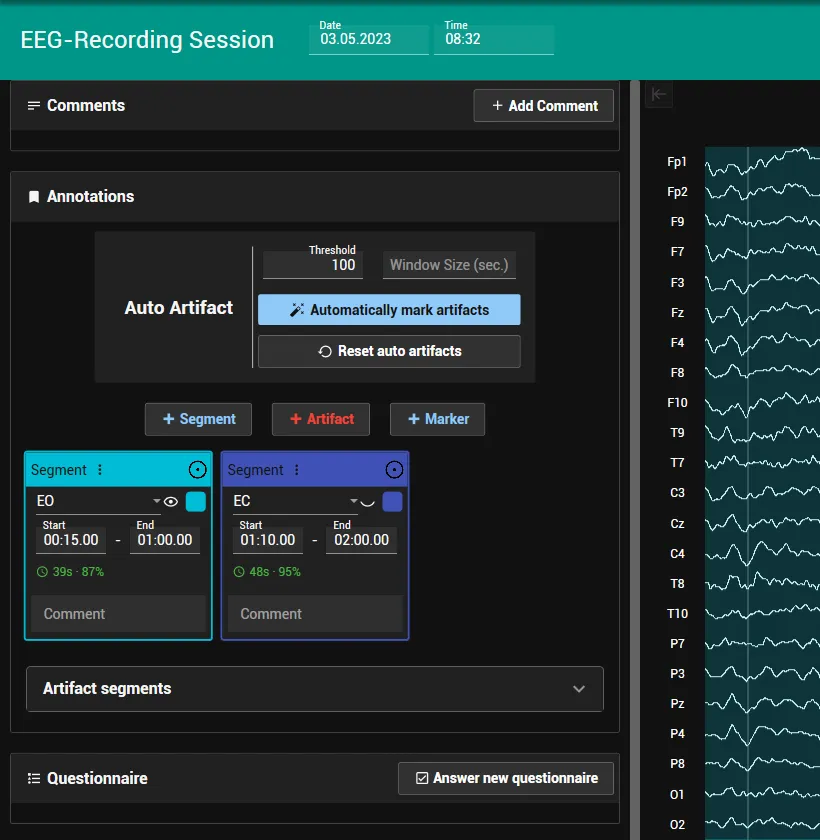
Task: Click the Fp1 channel label
Action: (x=676, y=162)
